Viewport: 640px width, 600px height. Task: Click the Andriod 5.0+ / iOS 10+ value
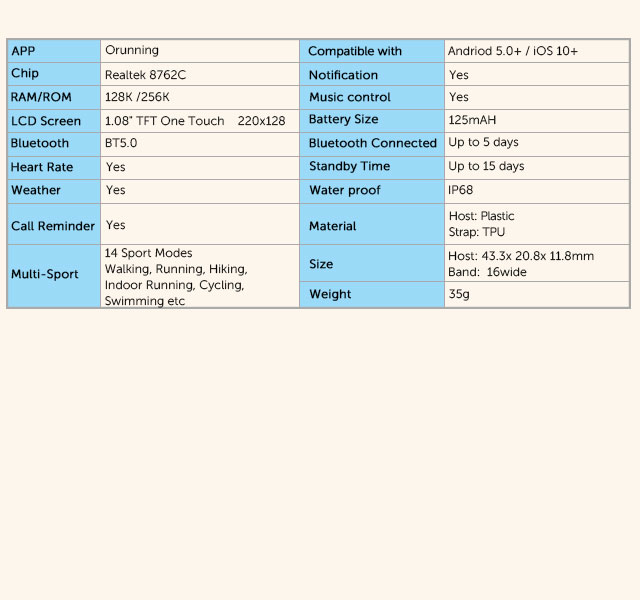click(x=513, y=51)
